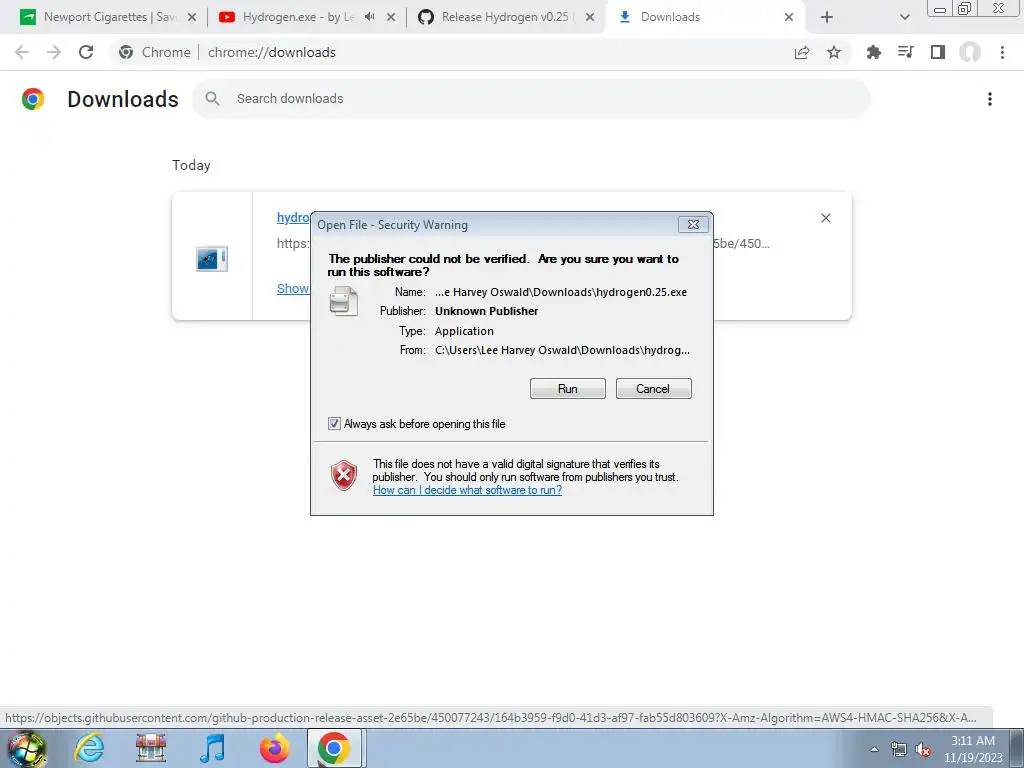Click the red shield warning icon

coord(344,475)
